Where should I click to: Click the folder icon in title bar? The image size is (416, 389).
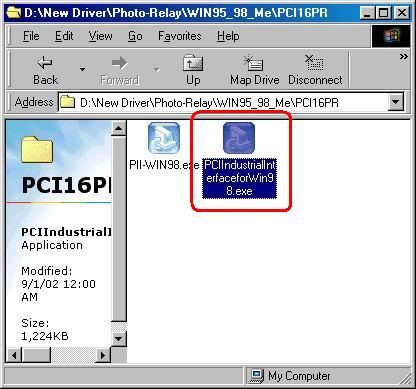(14, 13)
